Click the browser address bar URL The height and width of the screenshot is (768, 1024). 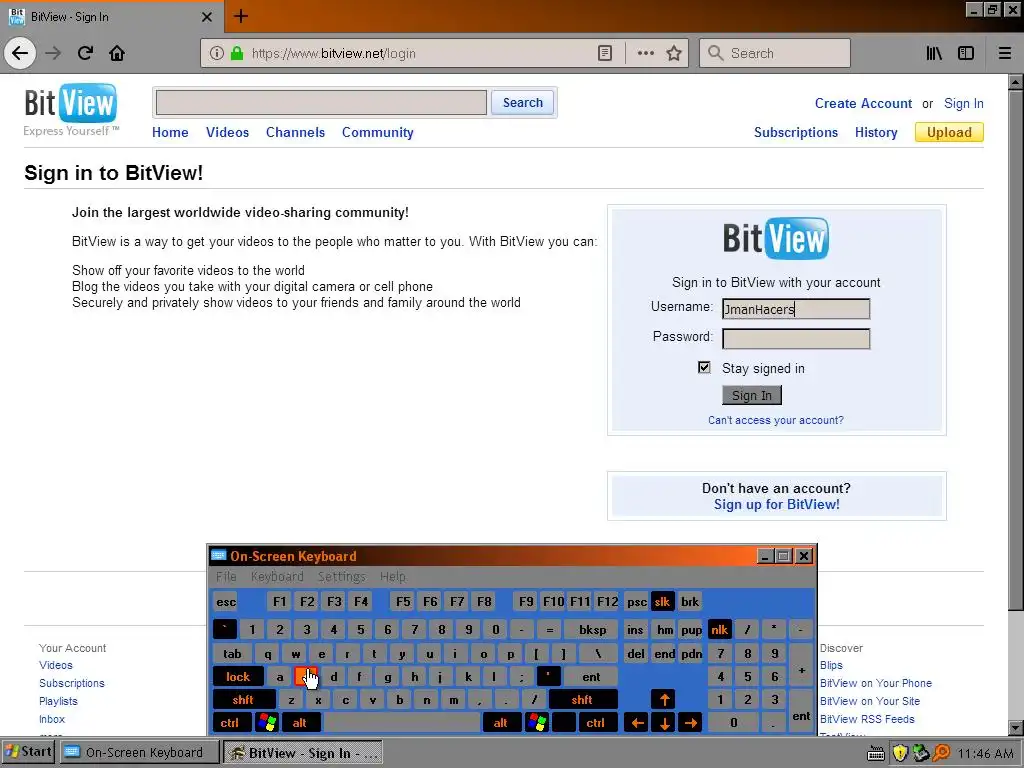(x=333, y=54)
